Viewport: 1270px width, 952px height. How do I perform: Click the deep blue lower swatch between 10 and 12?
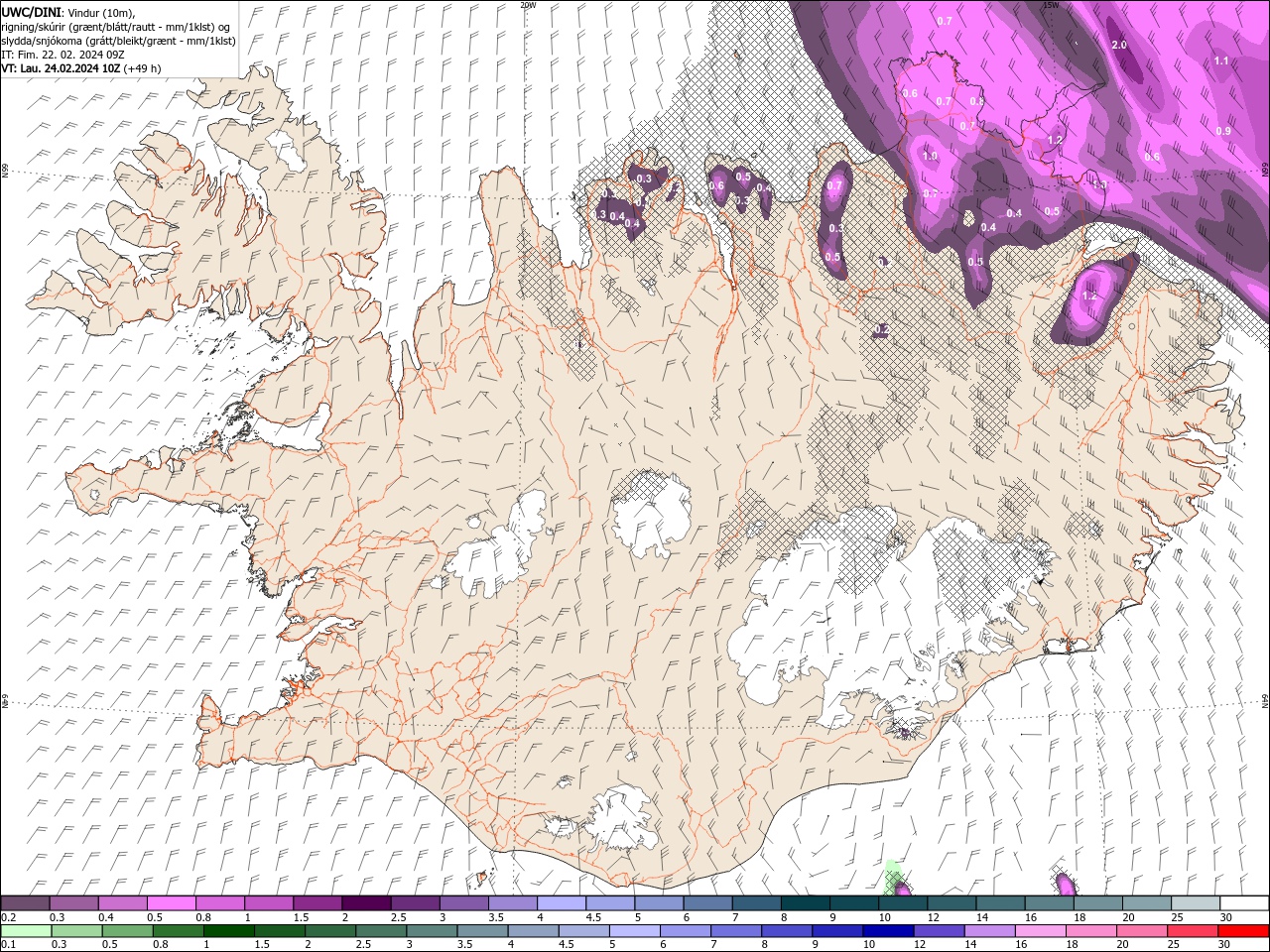click(x=888, y=931)
